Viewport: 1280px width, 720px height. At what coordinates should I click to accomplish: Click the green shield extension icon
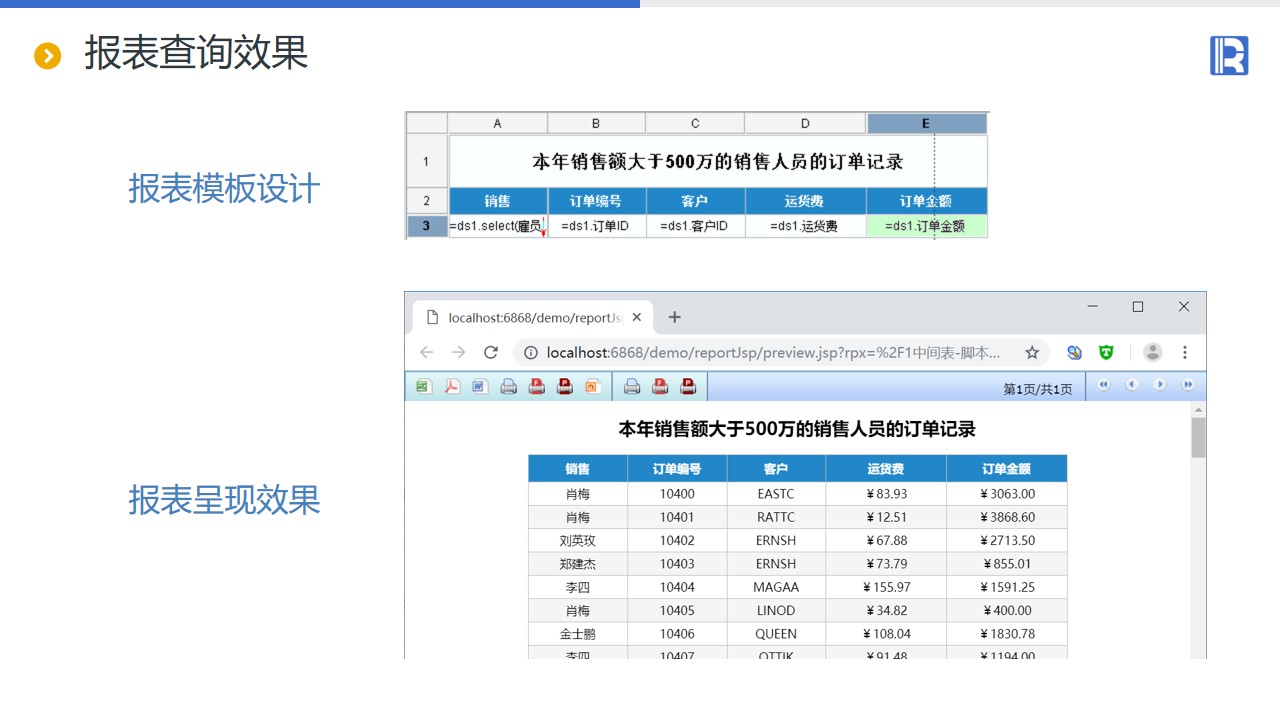tap(1106, 352)
